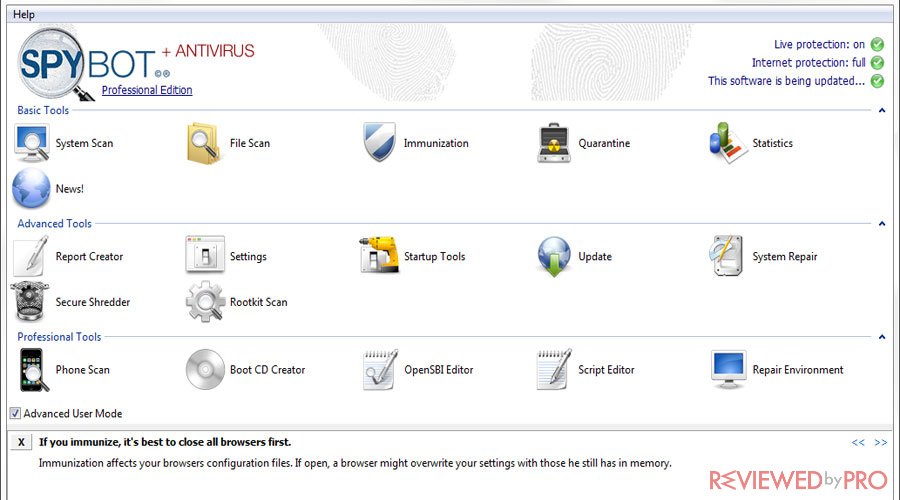Show the next tip with >>
Image resolution: width=900 pixels, height=500 pixels.
[x=880, y=442]
